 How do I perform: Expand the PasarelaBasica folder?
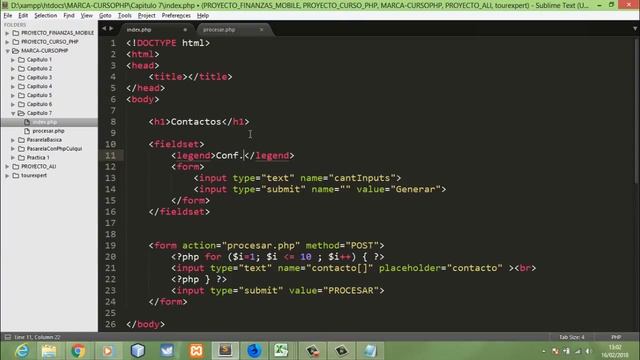tap(13, 140)
